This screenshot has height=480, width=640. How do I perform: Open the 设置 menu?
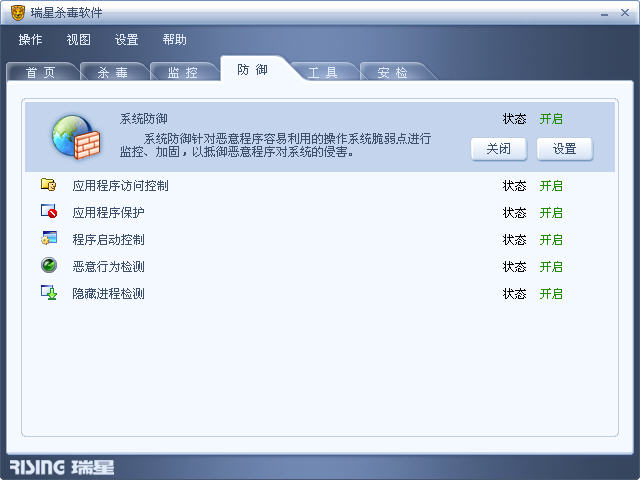click(x=127, y=40)
